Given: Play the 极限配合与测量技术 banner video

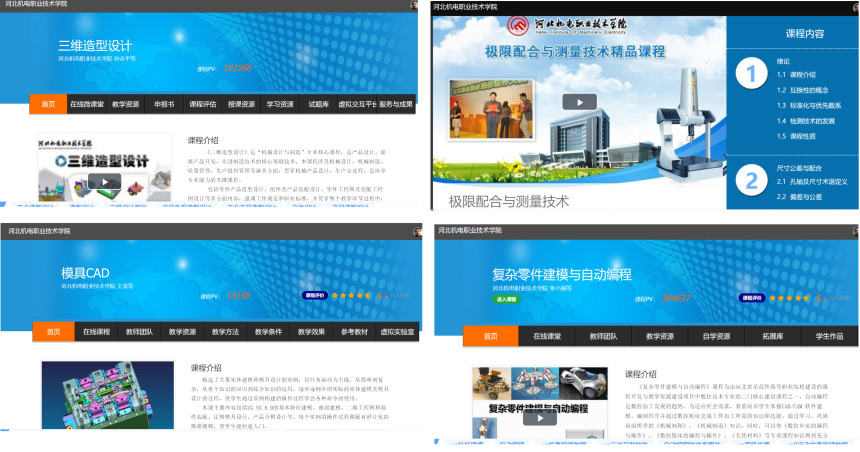Looking at the screenshot, I should 579,102.
